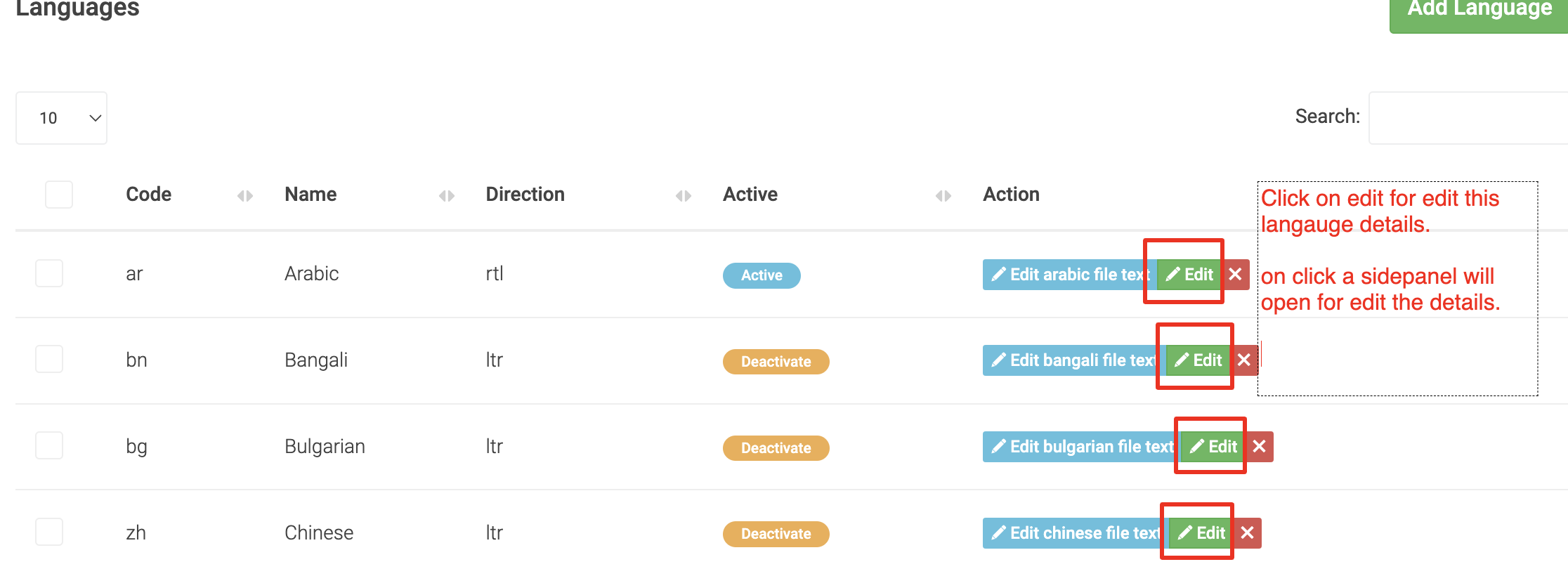The width and height of the screenshot is (1568, 569).
Task: Focus the Search input field
Action: (1468, 118)
